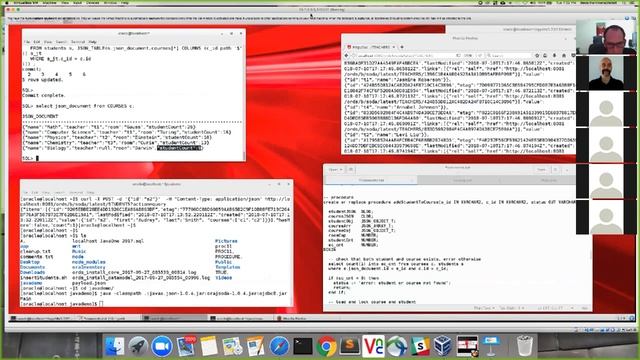Open the gedit hamburger menu icon
640x360 pixels.
tap(556, 169)
